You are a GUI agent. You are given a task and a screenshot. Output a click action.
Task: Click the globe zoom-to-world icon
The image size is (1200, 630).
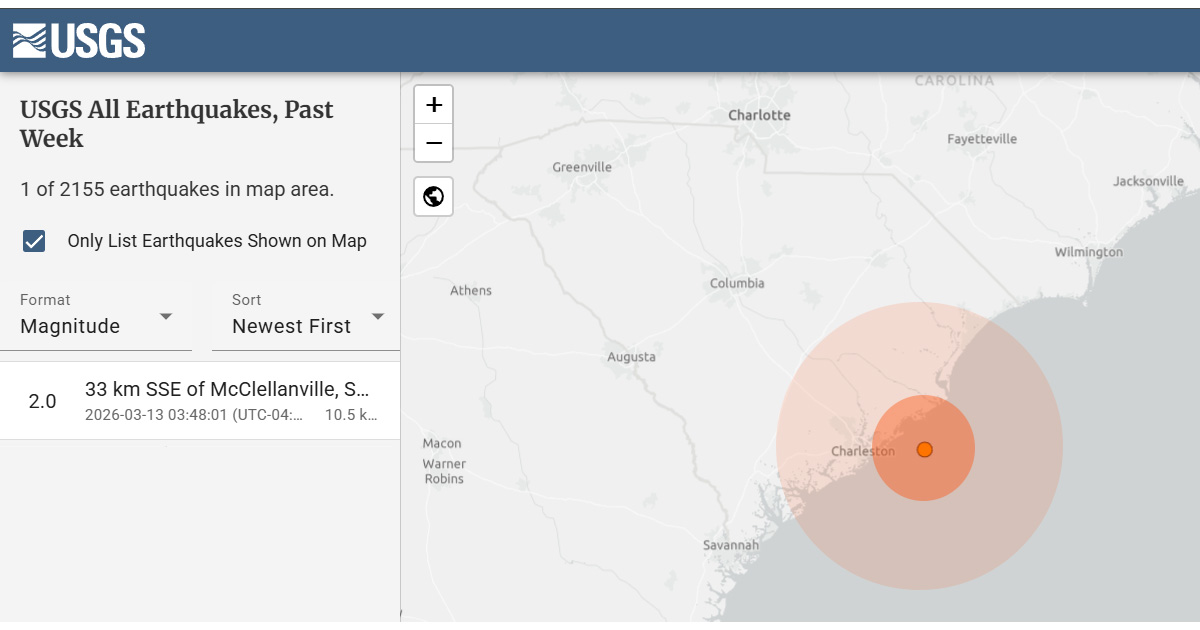[x=434, y=197]
